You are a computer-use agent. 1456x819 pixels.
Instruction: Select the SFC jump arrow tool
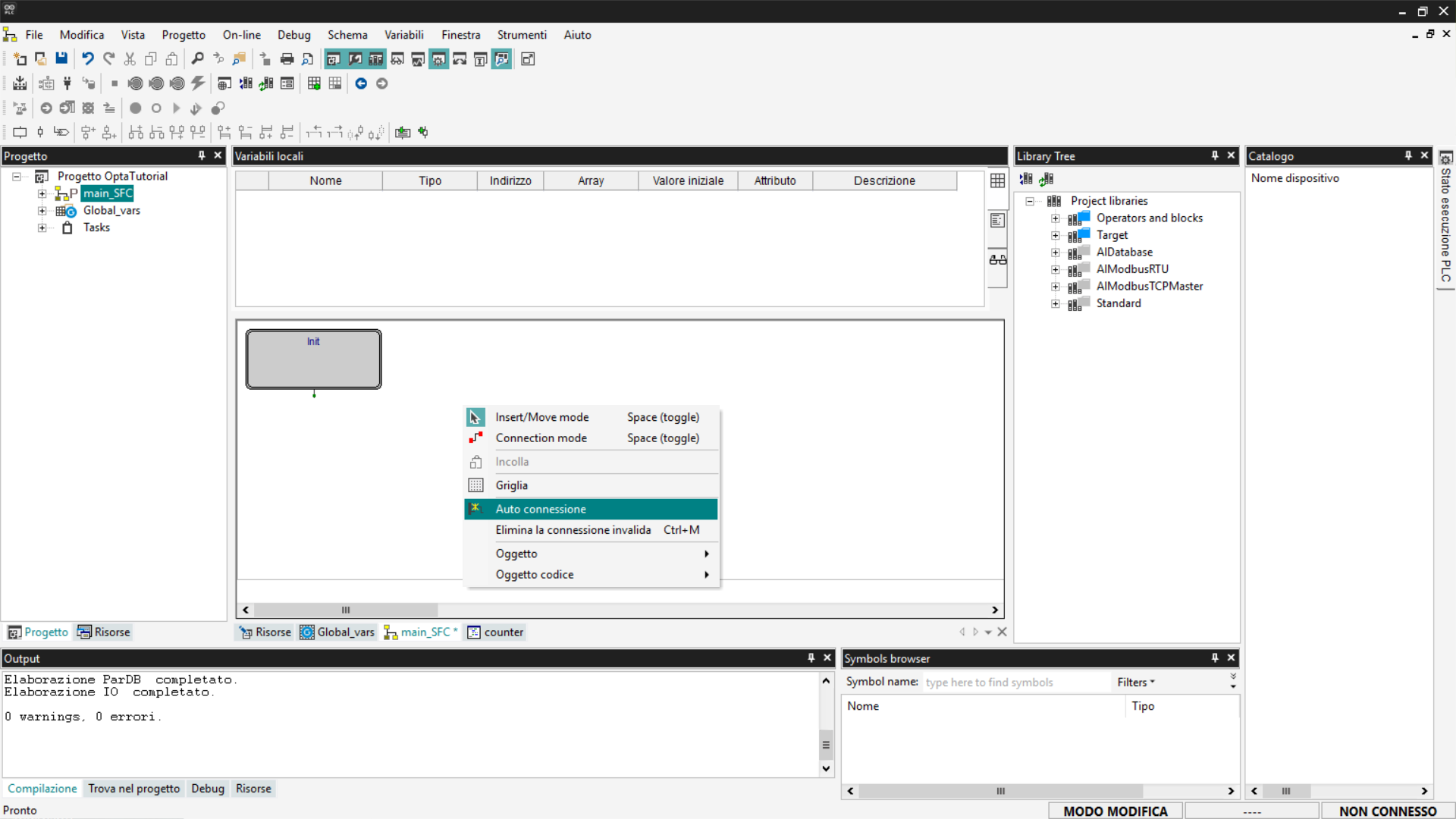click(61, 132)
